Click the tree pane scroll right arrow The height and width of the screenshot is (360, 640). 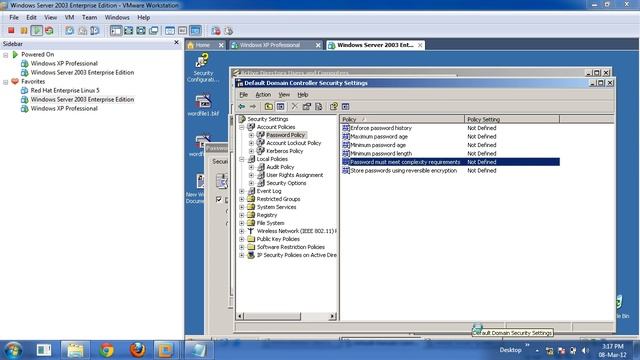pyautogui.click(x=332, y=316)
